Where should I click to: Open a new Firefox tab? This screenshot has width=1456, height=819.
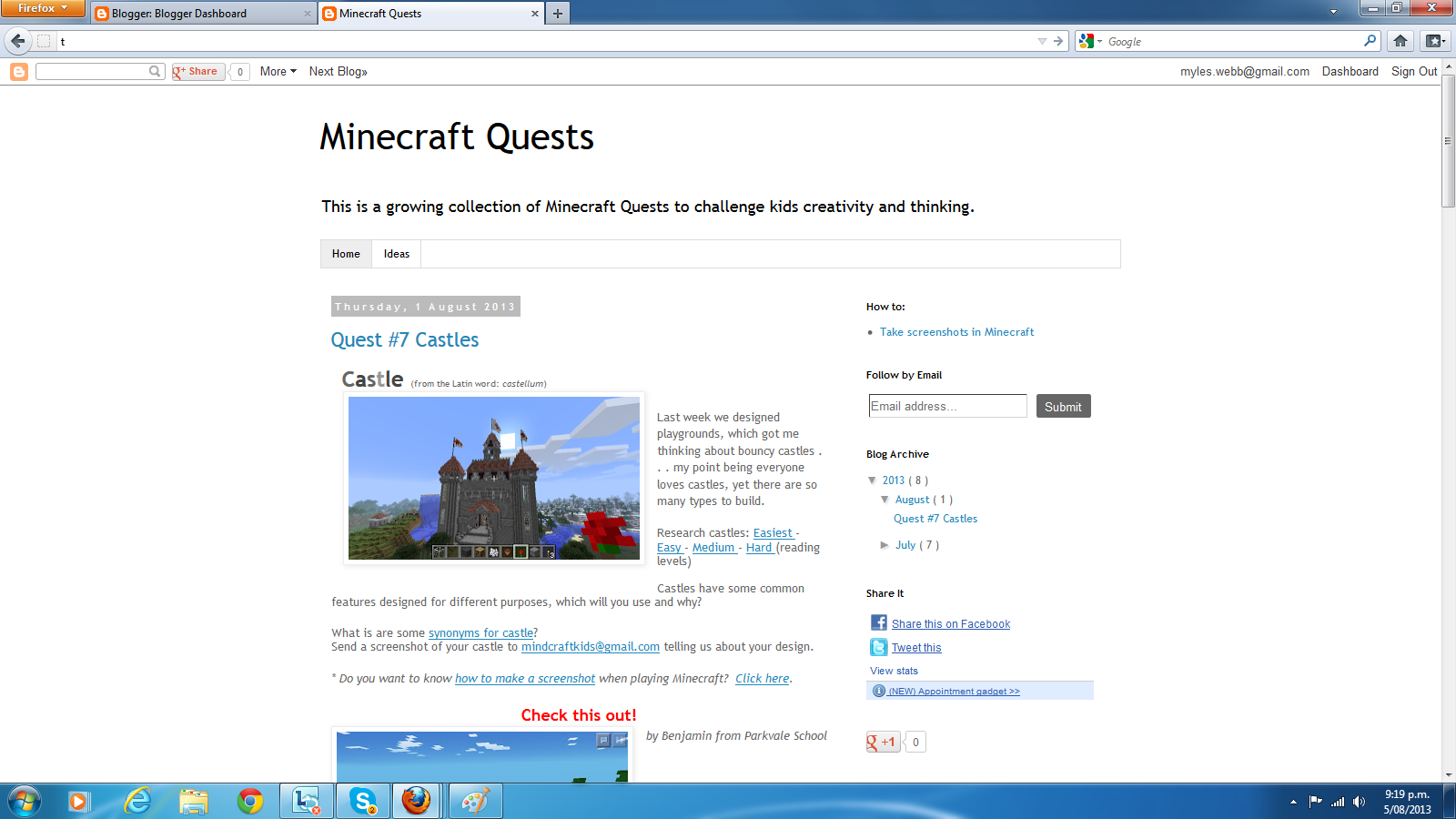558,14
